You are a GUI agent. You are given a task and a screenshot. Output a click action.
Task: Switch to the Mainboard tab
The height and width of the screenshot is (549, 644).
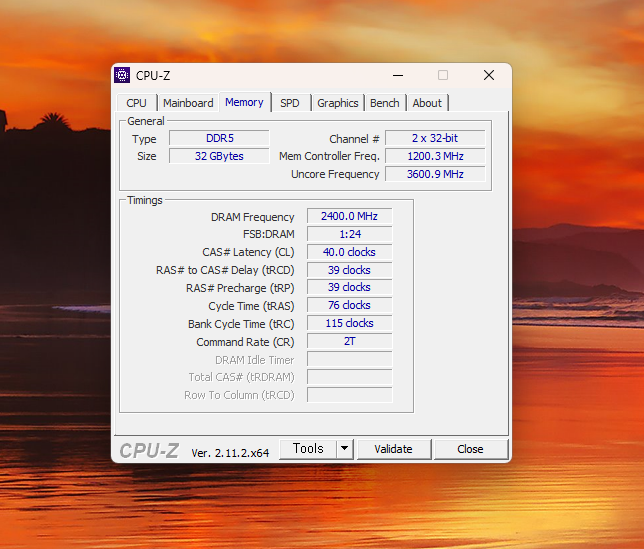pos(188,103)
